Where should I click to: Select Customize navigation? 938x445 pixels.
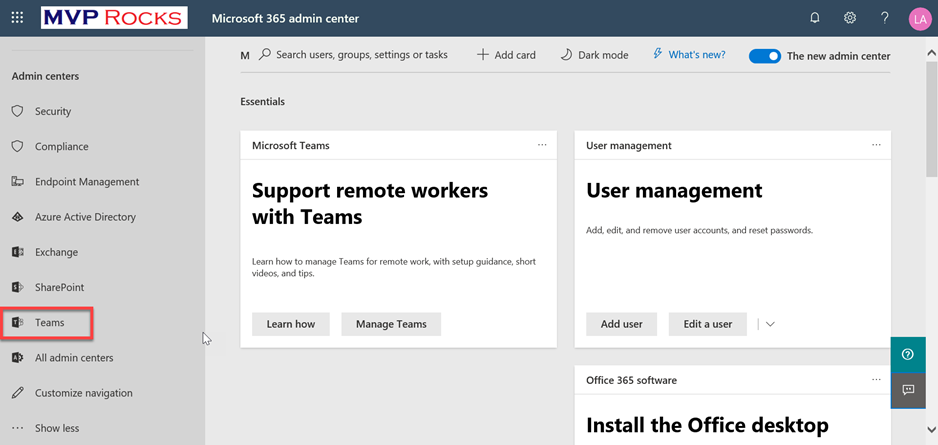click(x=84, y=393)
